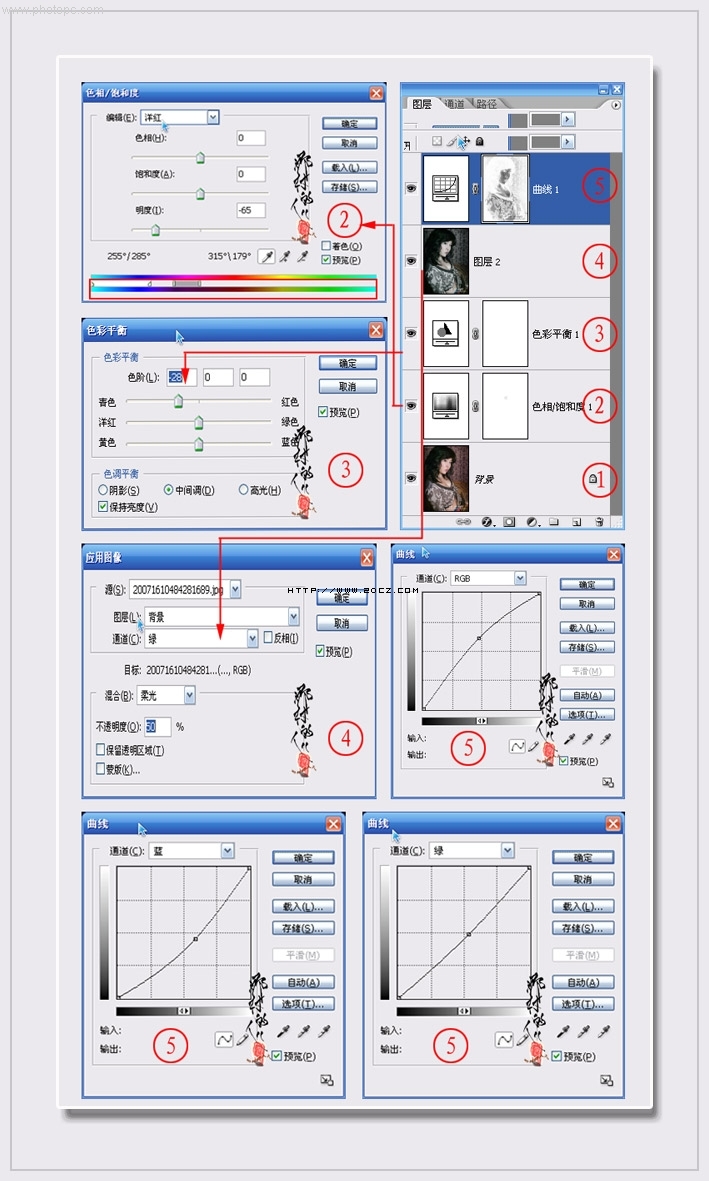Click 取消 in Apply Image dialog
The height and width of the screenshot is (1181, 709).
(341, 624)
